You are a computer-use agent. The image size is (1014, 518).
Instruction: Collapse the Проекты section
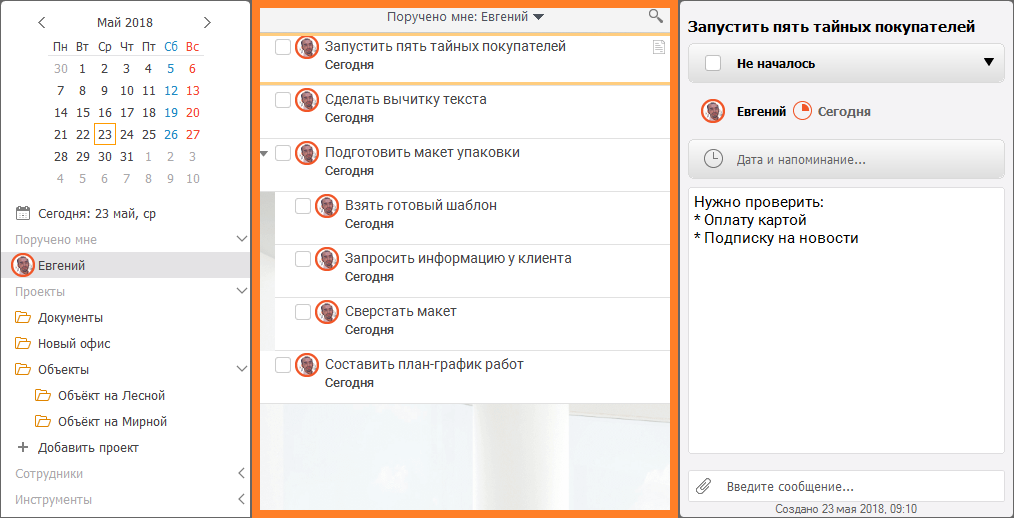[x=242, y=291]
